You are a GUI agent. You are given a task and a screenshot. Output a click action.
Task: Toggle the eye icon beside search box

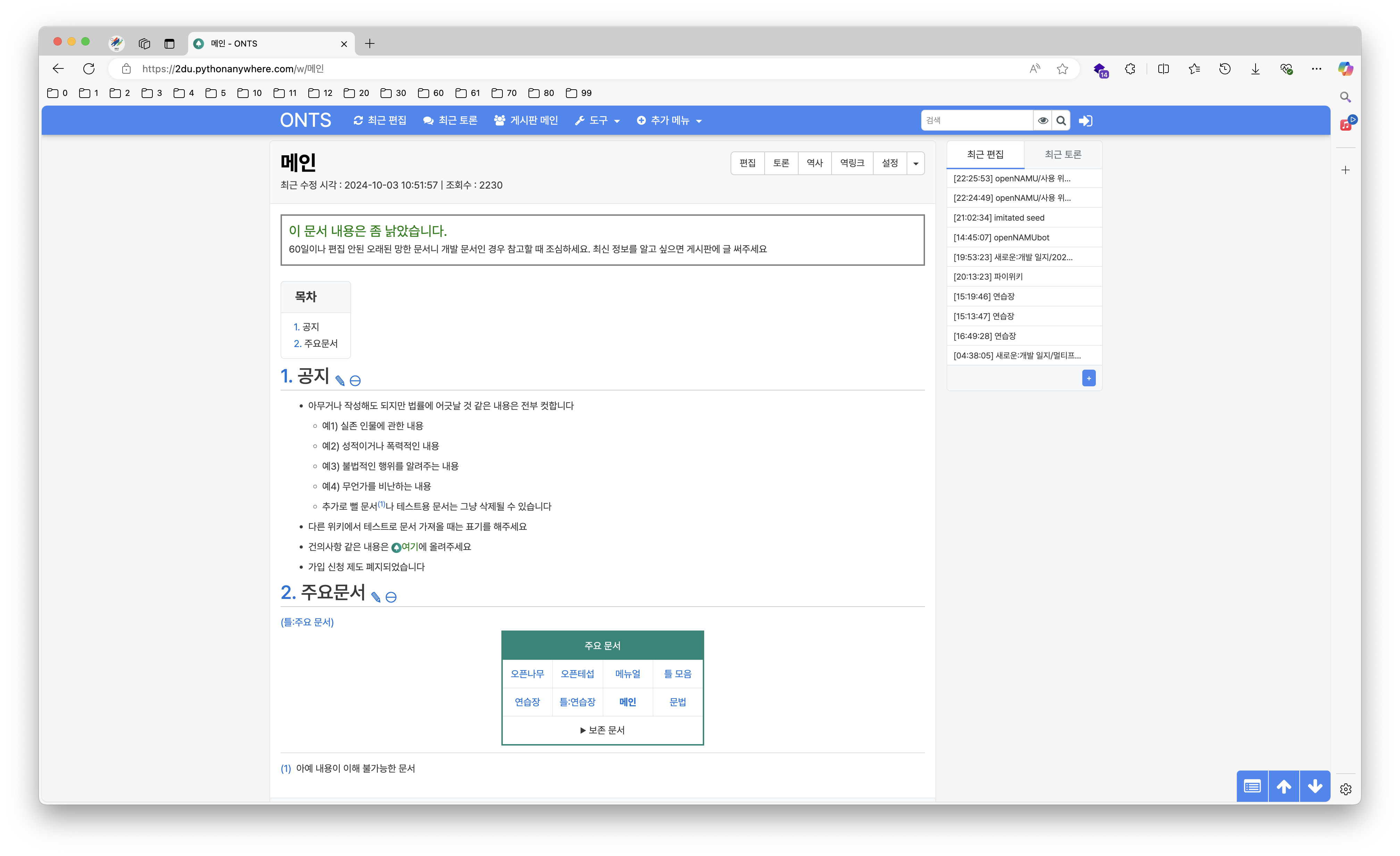click(1043, 121)
